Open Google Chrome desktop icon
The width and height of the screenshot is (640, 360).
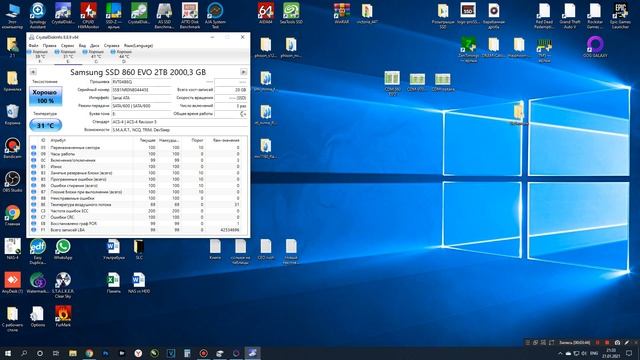(12, 216)
